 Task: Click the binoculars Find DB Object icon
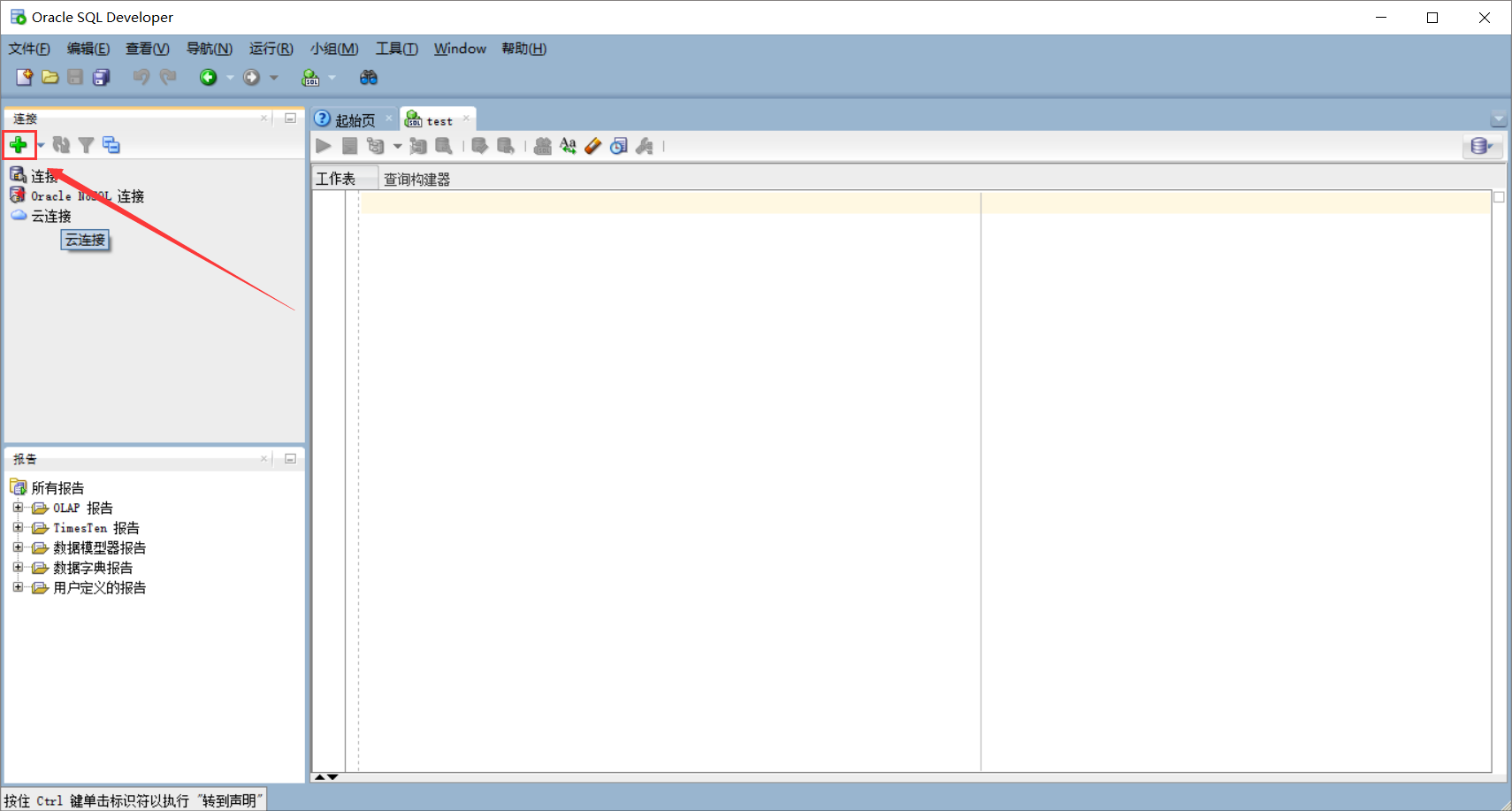369,77
